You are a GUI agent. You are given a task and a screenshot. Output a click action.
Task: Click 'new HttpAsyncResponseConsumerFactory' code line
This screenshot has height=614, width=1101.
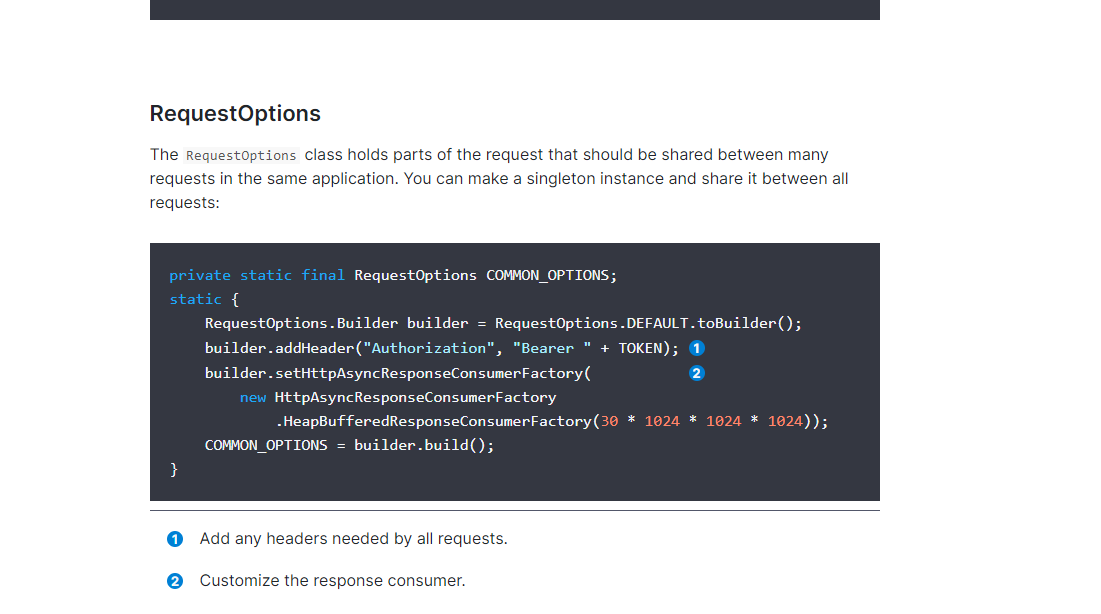tap(398, 397)
